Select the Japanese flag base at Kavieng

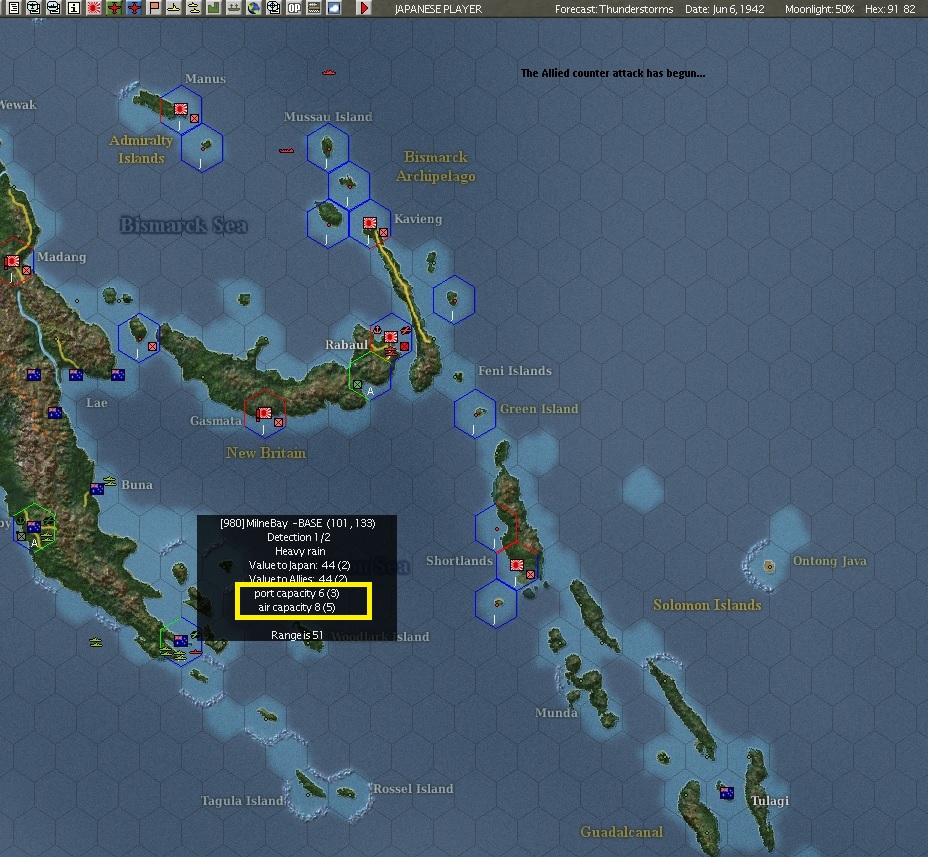370,223
